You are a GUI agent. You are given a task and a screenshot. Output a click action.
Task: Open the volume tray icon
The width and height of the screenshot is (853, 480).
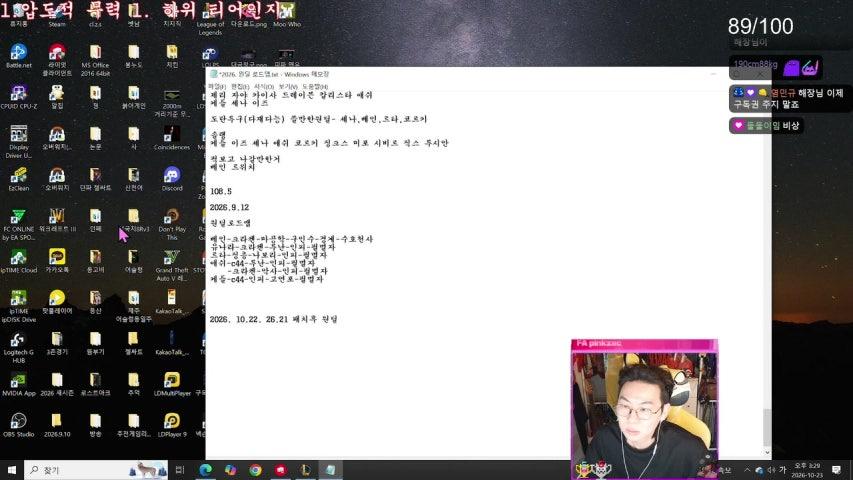coord(771,470)
